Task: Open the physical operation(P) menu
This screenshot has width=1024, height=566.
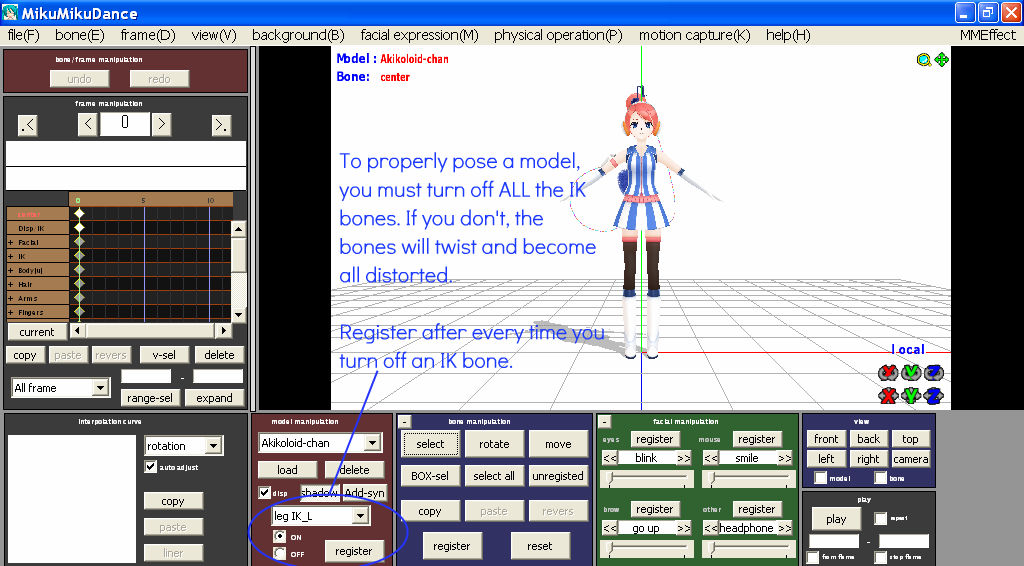Action: click(x=558, y=35)
